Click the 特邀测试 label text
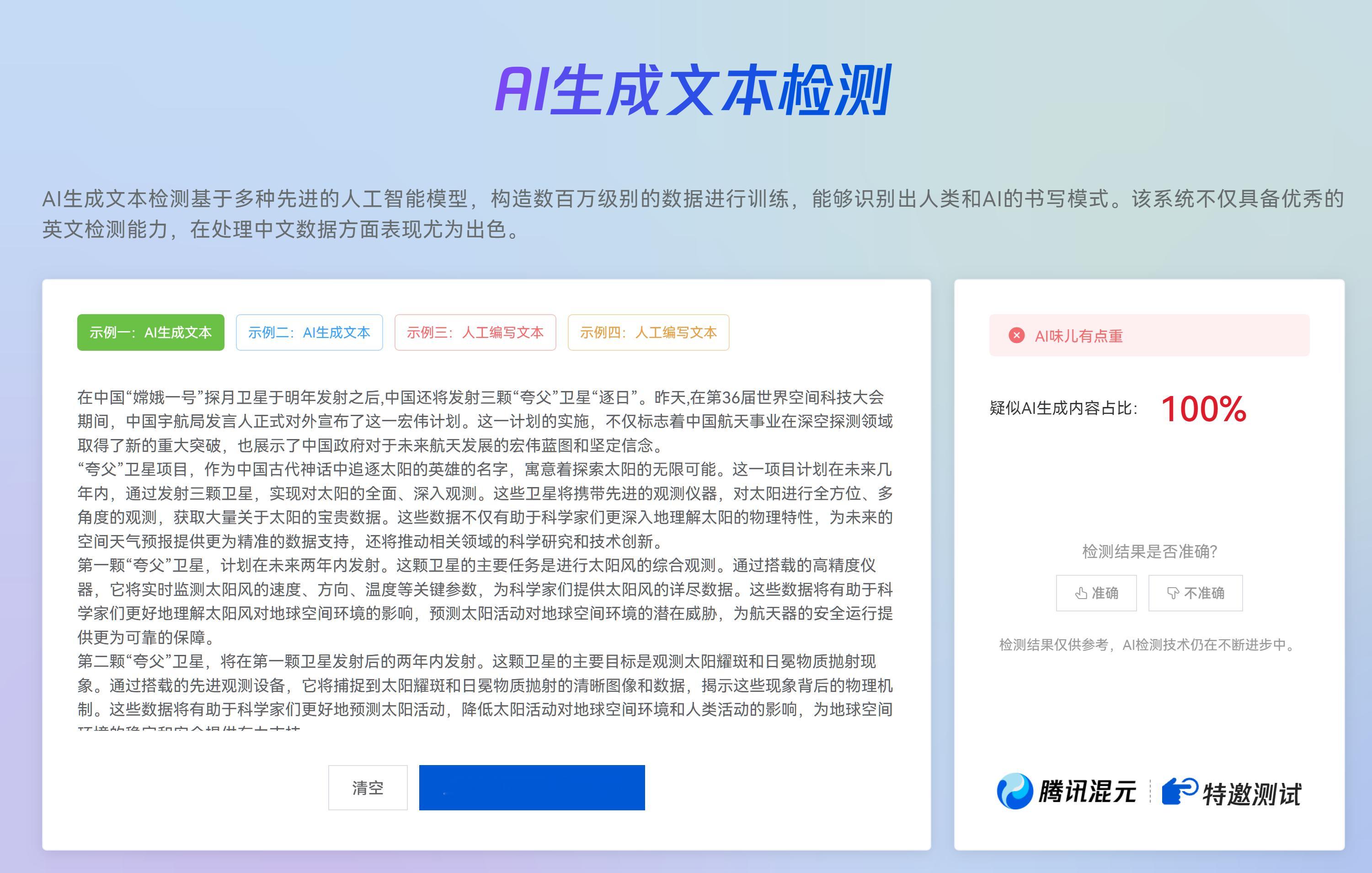 1252,794
